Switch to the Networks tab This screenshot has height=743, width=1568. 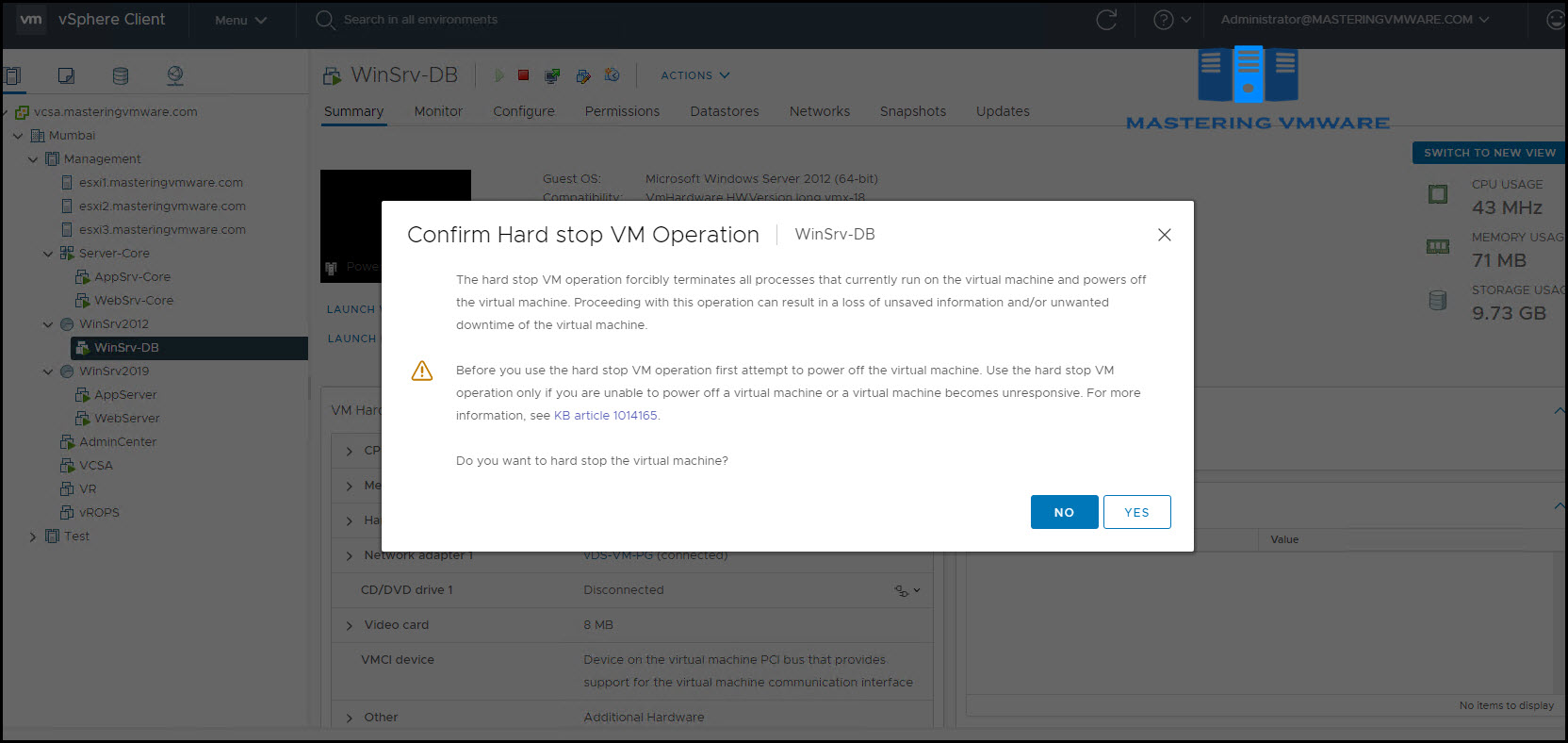coord(820,111)
